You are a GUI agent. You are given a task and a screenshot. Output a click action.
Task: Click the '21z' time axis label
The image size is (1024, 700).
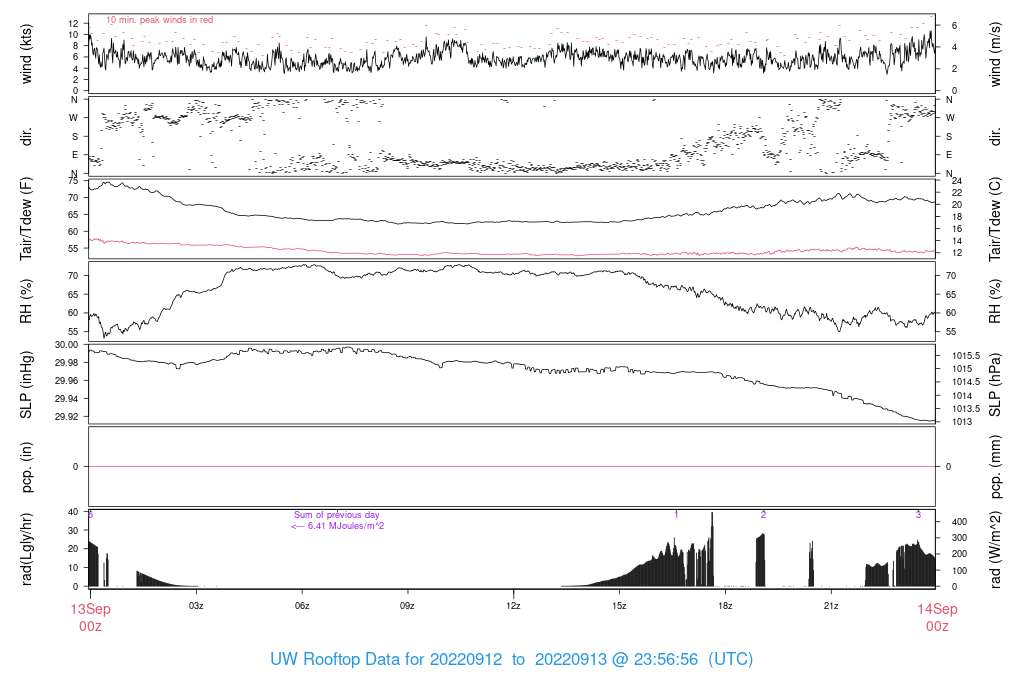(x=831, y=606)
